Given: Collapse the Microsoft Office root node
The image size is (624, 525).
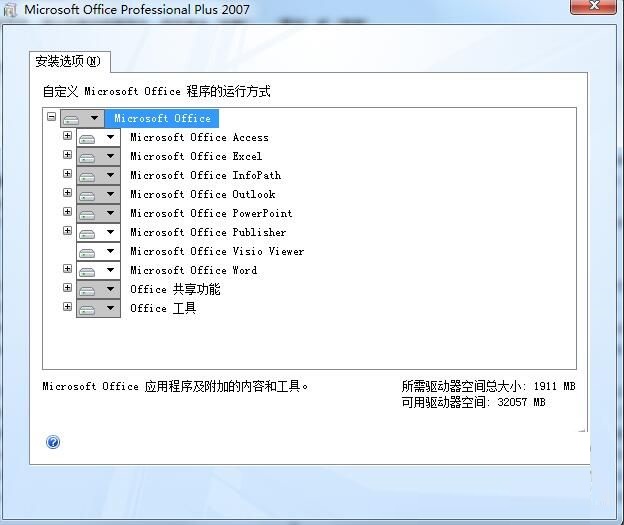Looking at the screenshot, I should [x=51, y=117].
